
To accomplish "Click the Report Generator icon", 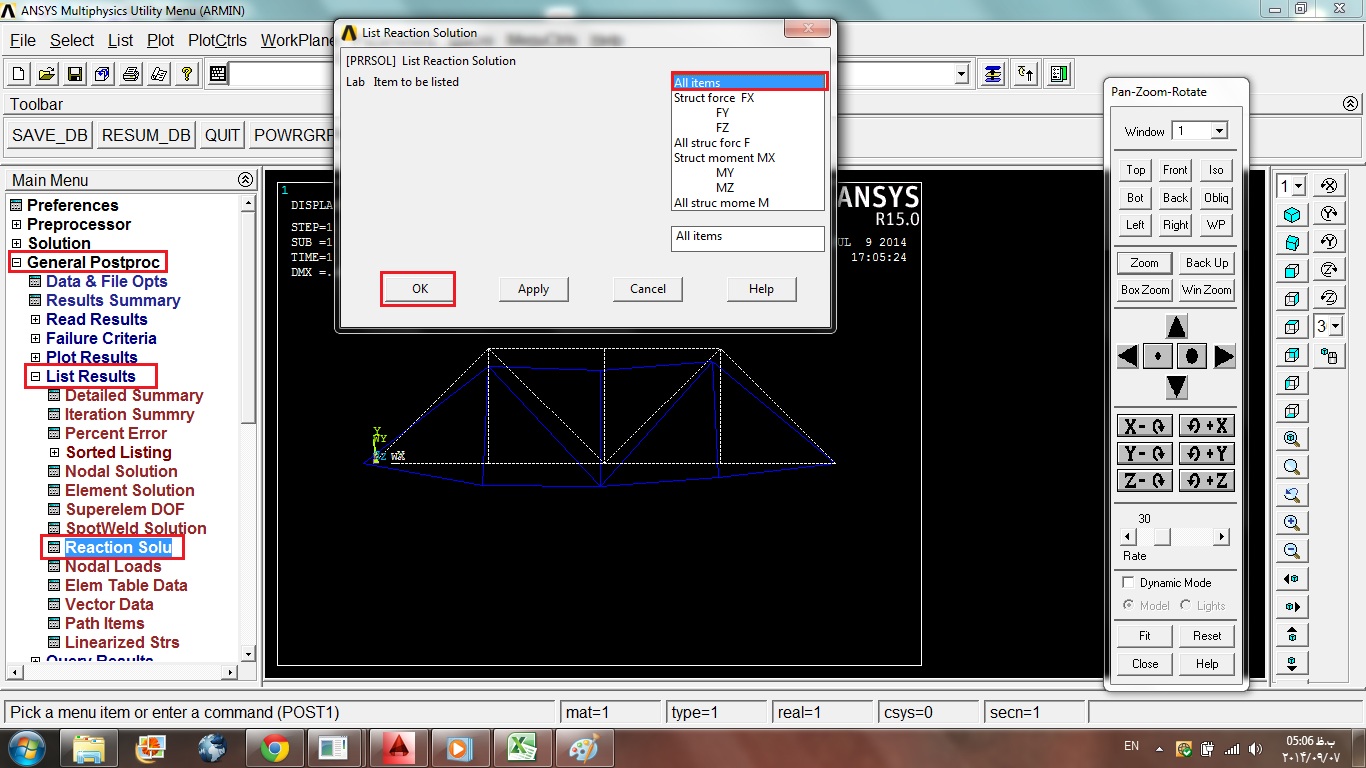I will click(158, 74).
